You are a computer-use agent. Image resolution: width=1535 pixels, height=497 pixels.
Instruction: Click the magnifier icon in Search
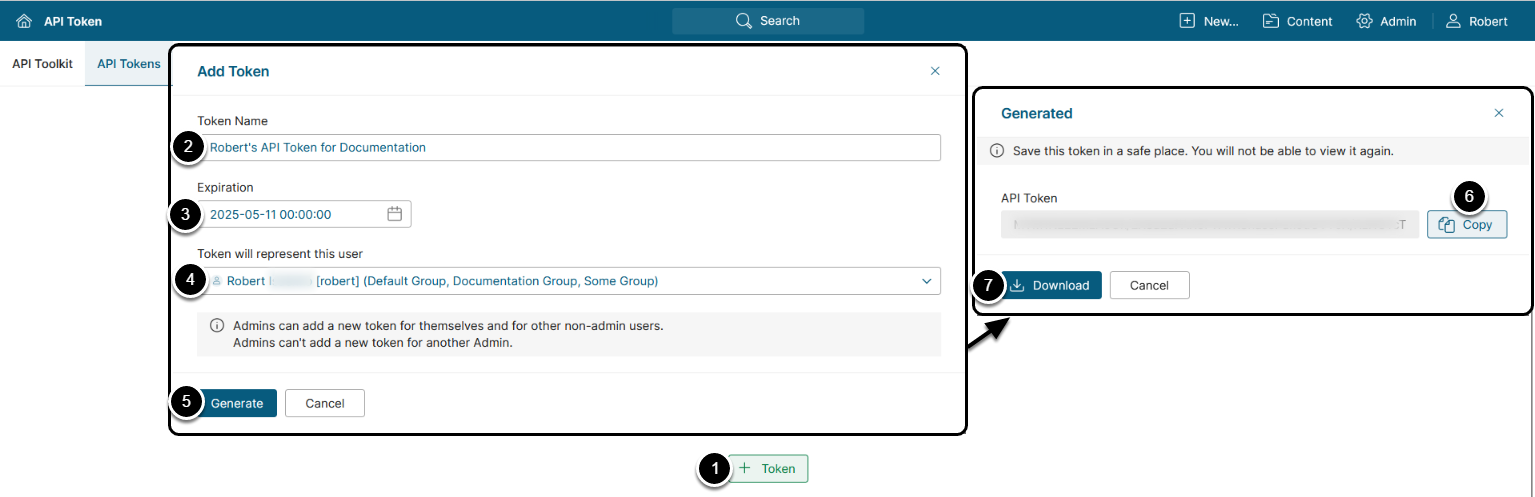(743, 21)
